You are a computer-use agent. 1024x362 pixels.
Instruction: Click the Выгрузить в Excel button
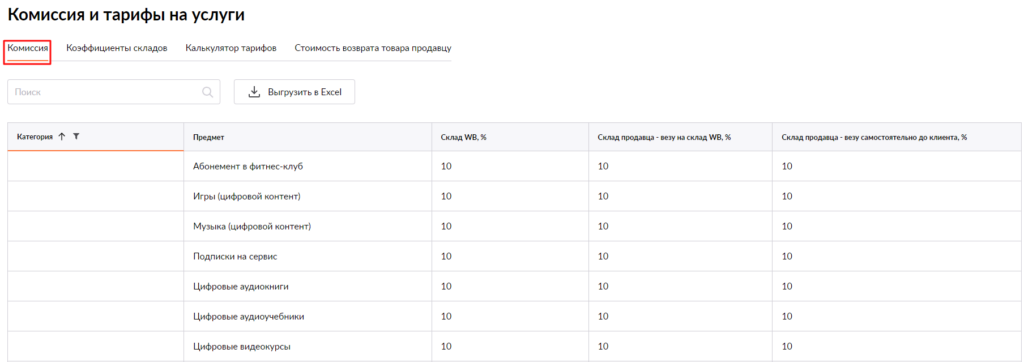295,92
